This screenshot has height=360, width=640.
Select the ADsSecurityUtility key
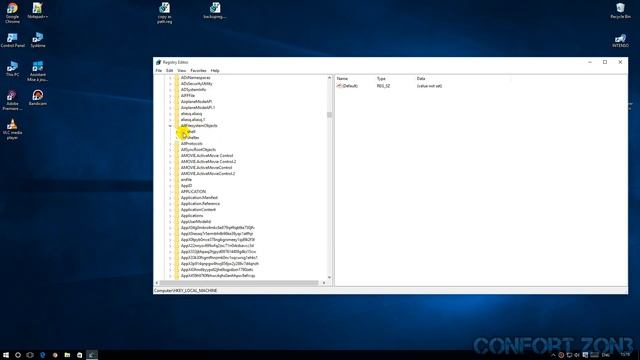pyautogui.click(x=196, y=84)
